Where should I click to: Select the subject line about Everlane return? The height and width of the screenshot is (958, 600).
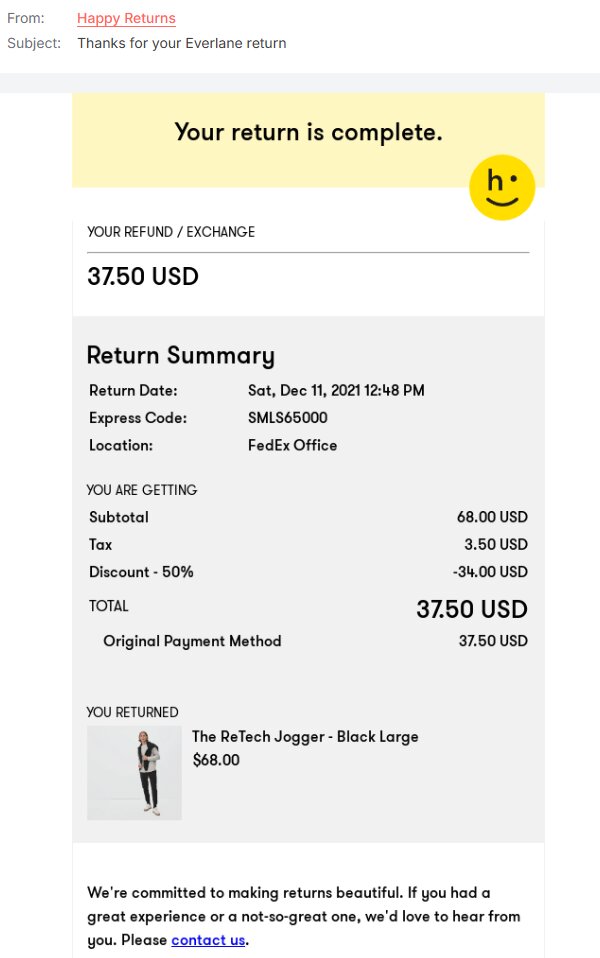point(181,43)
